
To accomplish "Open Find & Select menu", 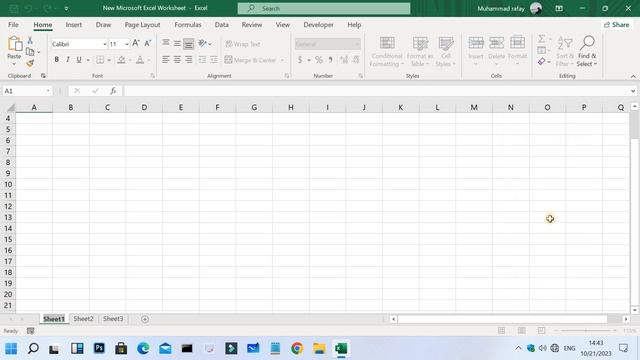I will (587, 51).
